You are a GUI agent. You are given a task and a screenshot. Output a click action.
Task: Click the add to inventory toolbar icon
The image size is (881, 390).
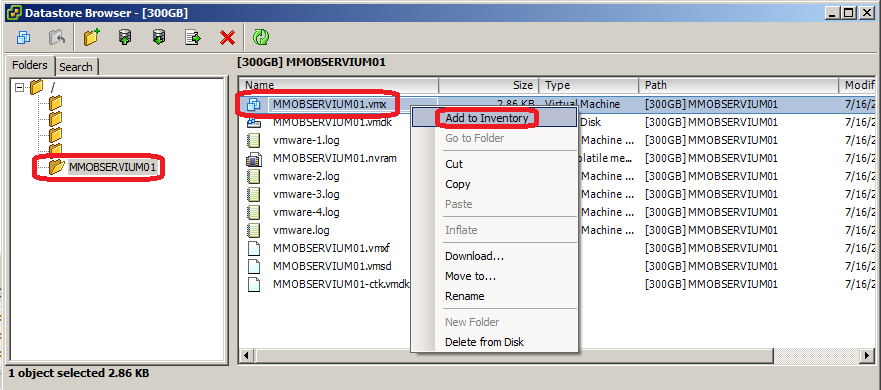coord(24,38)
